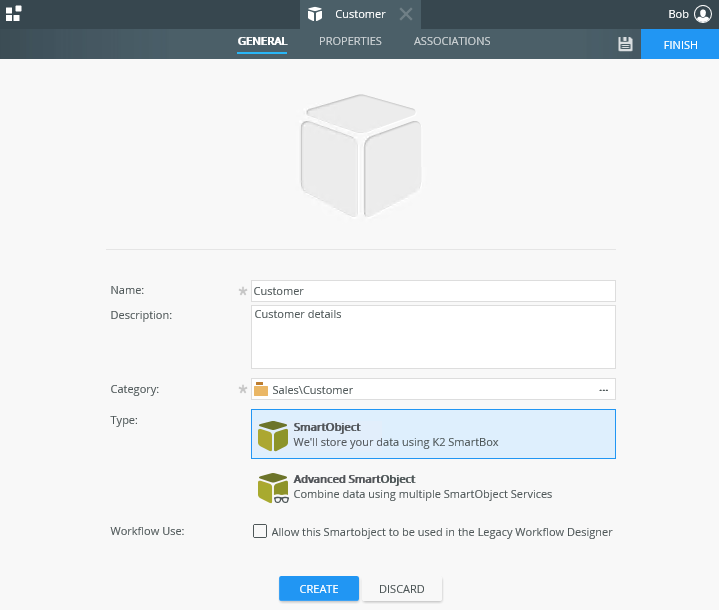The height and width of the screenshot is (610, 719).
Task: Click the Finish button
Action: (680, 45)
